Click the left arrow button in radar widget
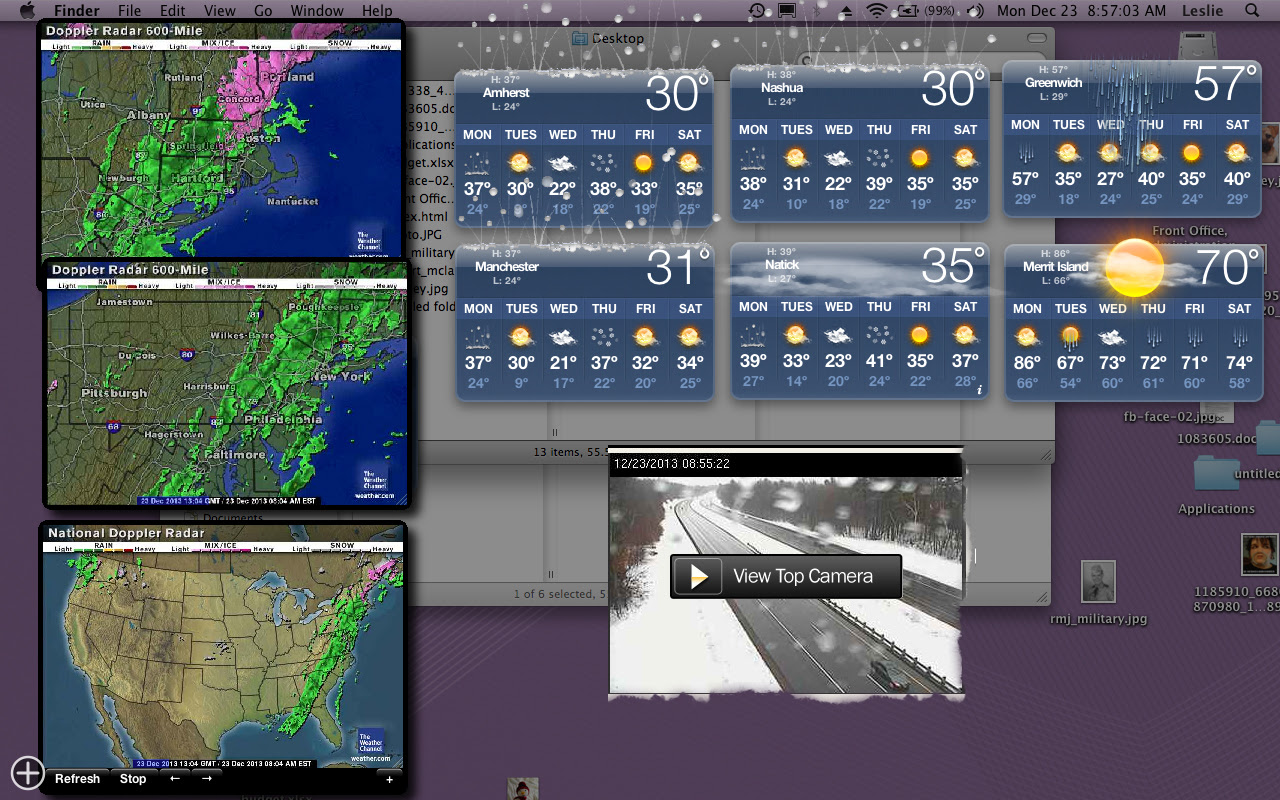The width and height of the screenshot is (1280, 800). (174, 779)
